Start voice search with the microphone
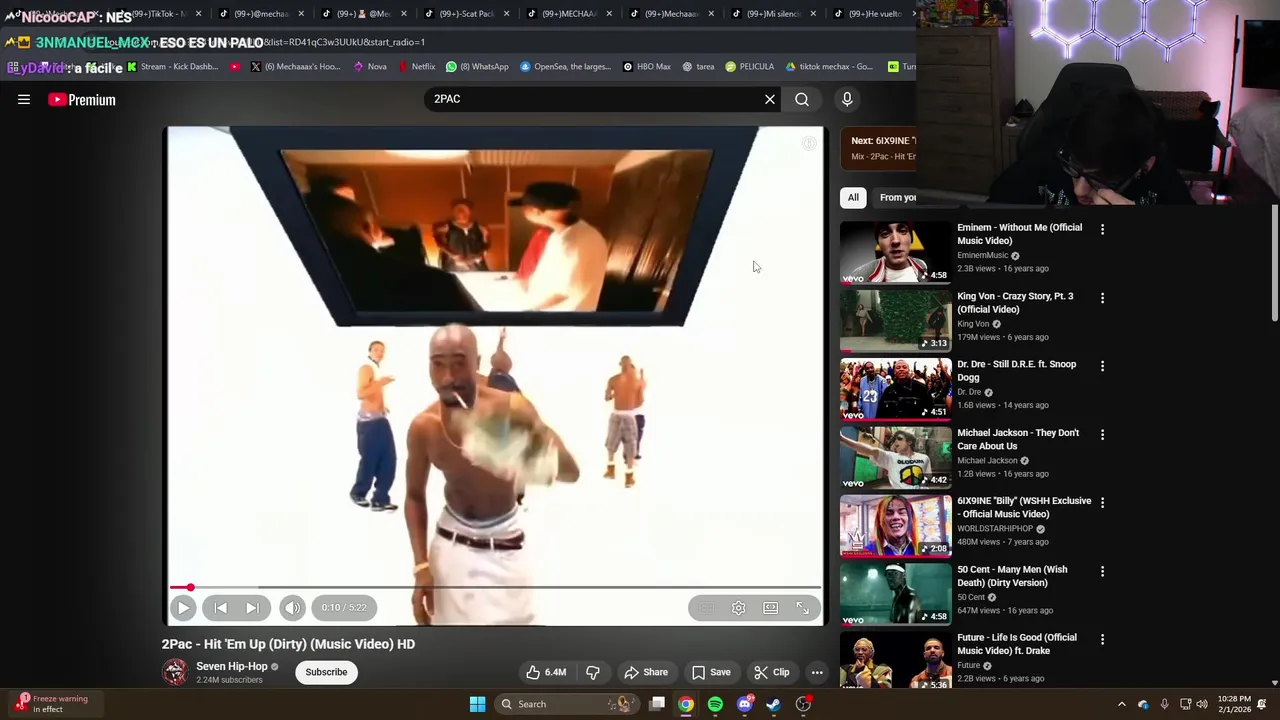This screenshot has height=720, width=1280. [847, 99]
